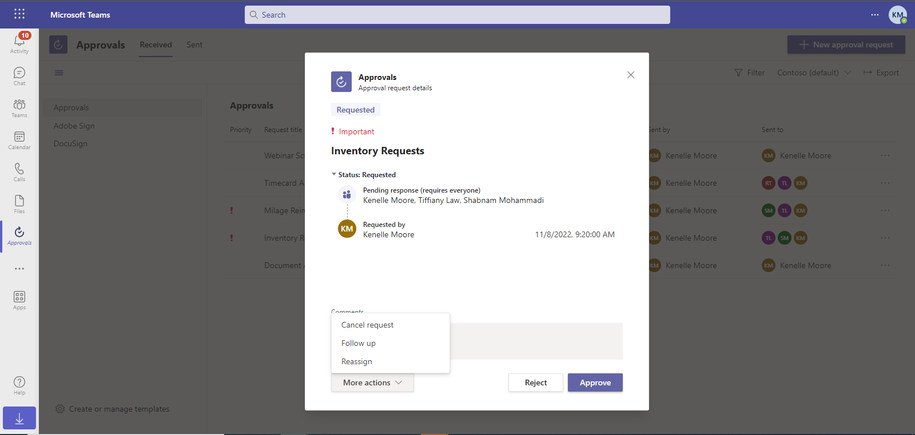Open Teams in the sidebar
Image resolution: width=915 pixels, height=435 pixels.
(19, 108)
